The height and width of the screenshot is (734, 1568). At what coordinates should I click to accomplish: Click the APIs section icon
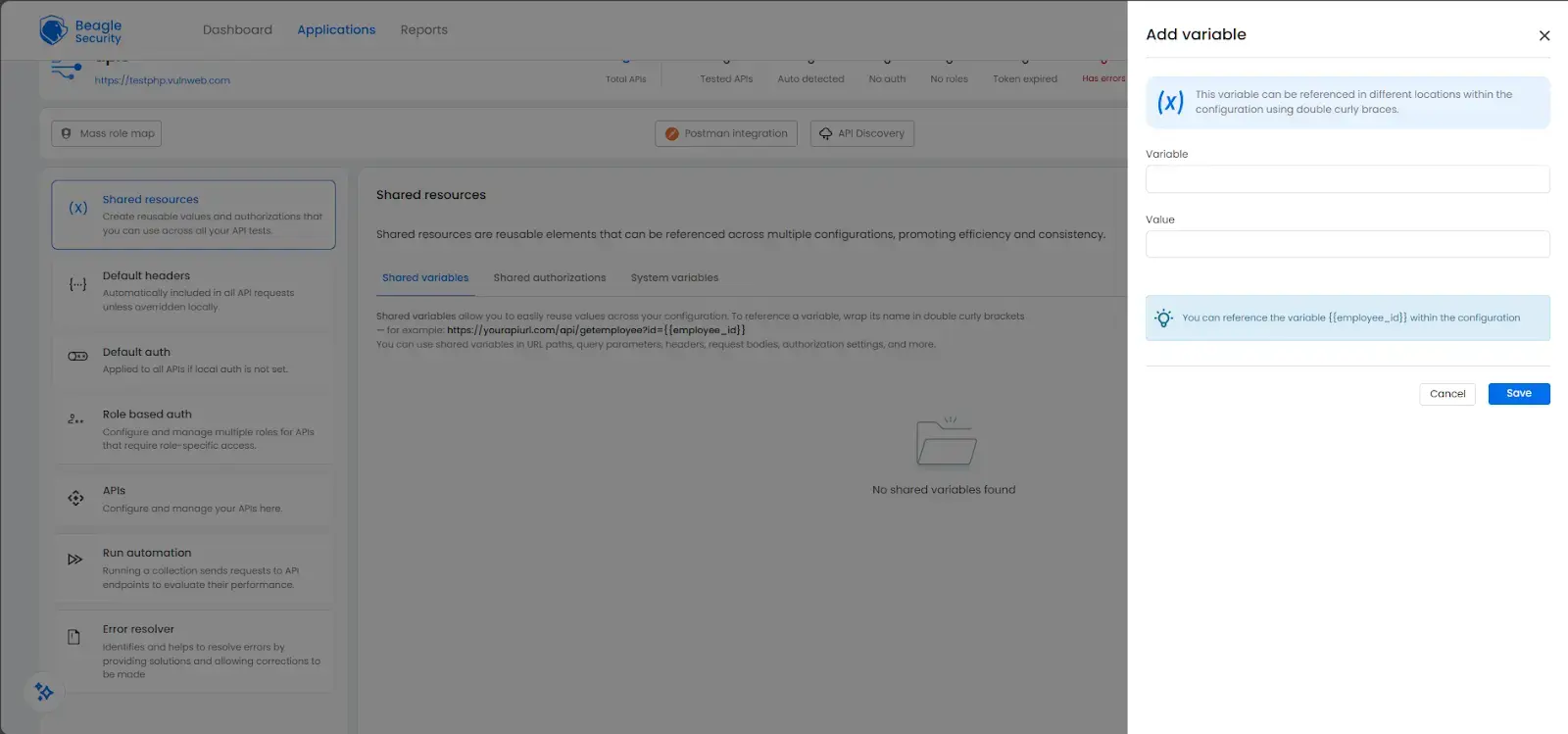[75, 498]
